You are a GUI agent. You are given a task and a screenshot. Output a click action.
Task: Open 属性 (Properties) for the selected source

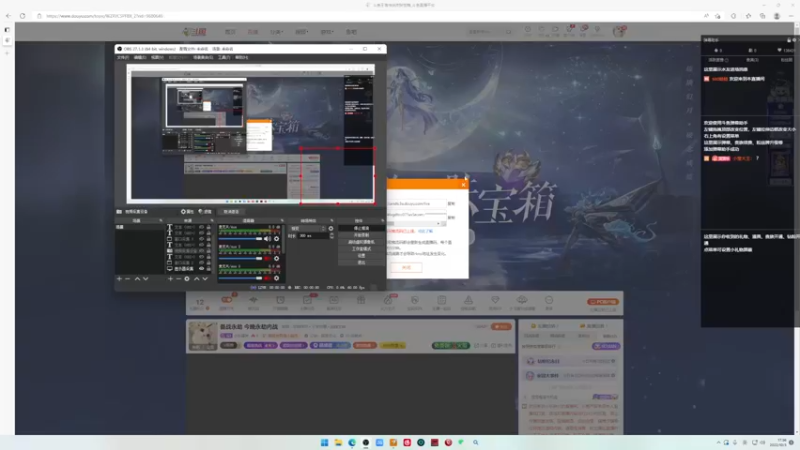[x=187, y=211]
